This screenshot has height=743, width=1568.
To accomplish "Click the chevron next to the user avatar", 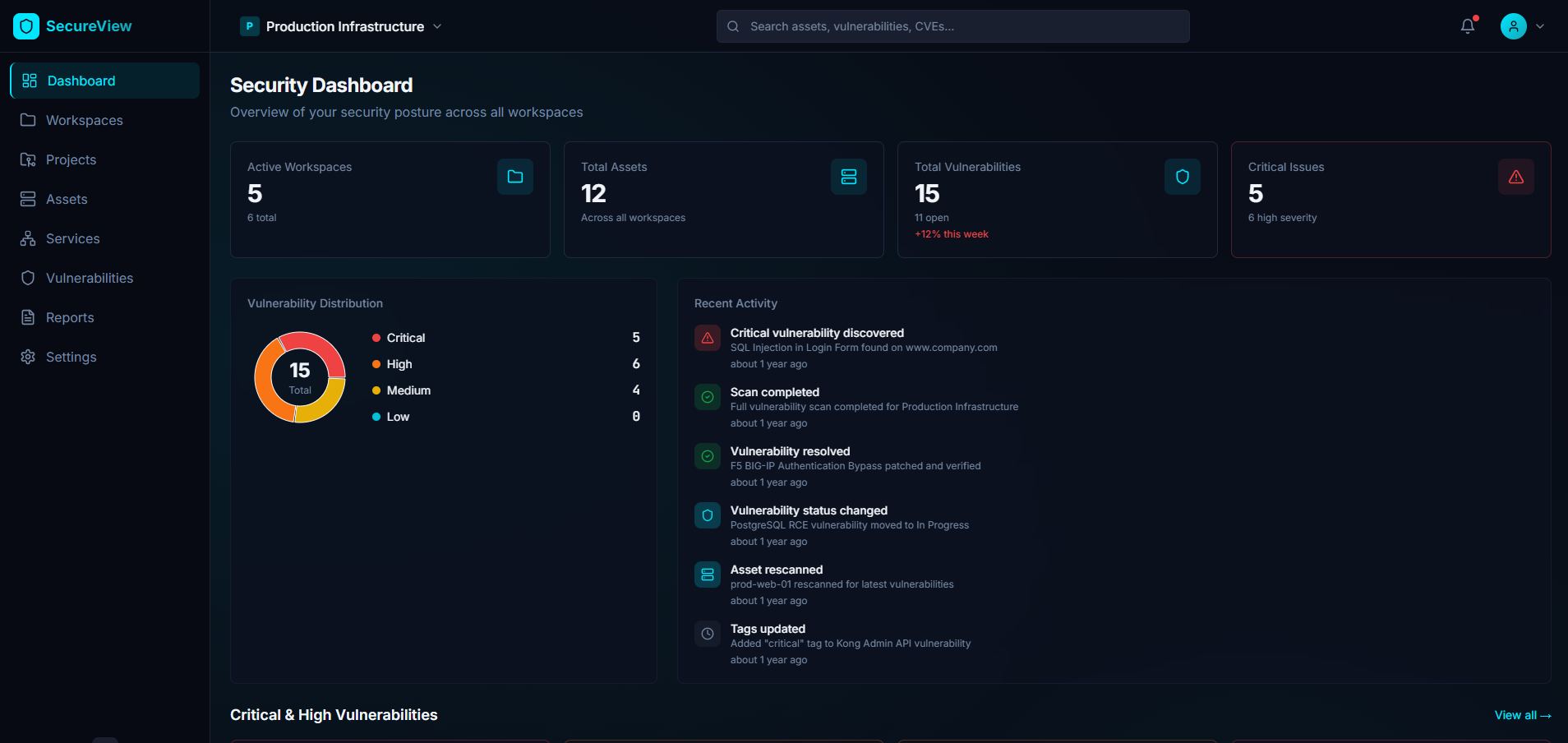I will [1540, 26].
